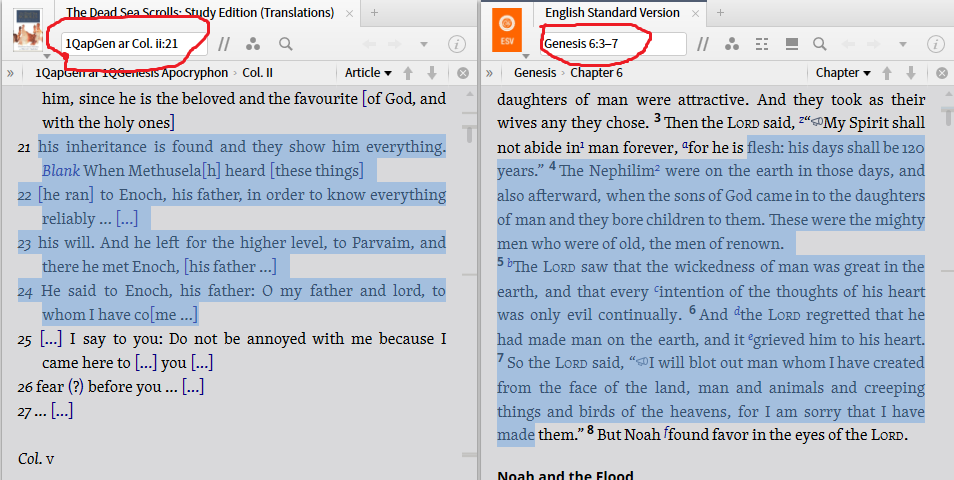Viewport: 954px width, 480px height.
Task: Click verse number 8 in Genesis
Action: (590, 432)
